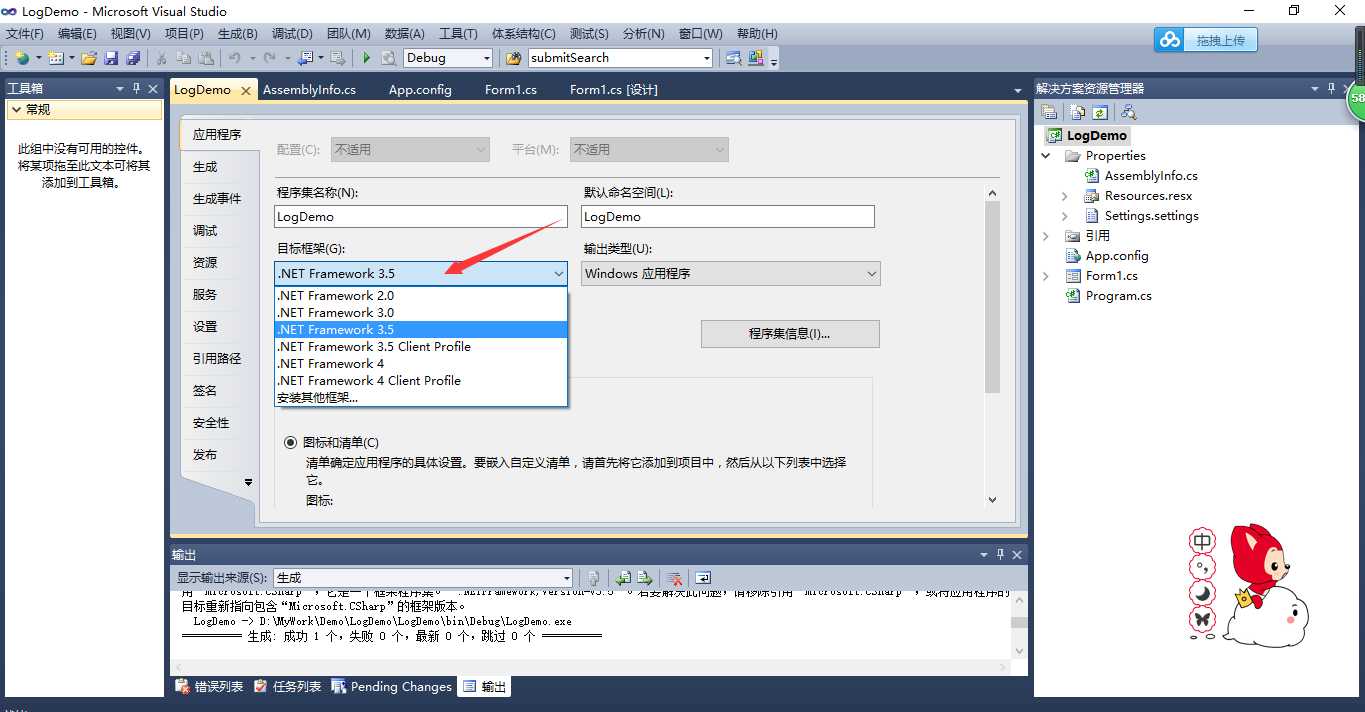Click the Paste toolbar icon

pos(206,58)
